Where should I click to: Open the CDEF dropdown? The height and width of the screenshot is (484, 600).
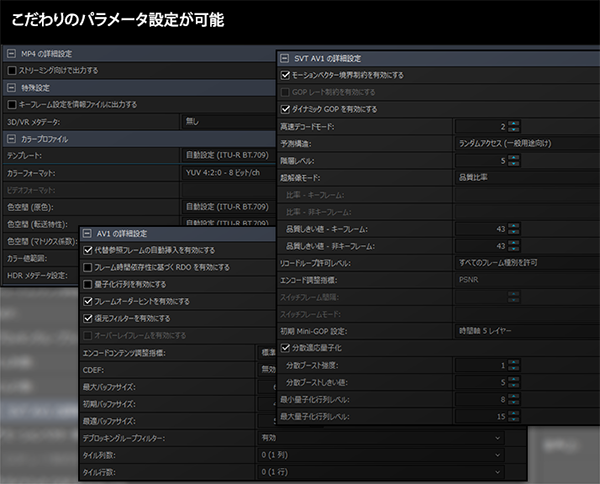[267, 370]
